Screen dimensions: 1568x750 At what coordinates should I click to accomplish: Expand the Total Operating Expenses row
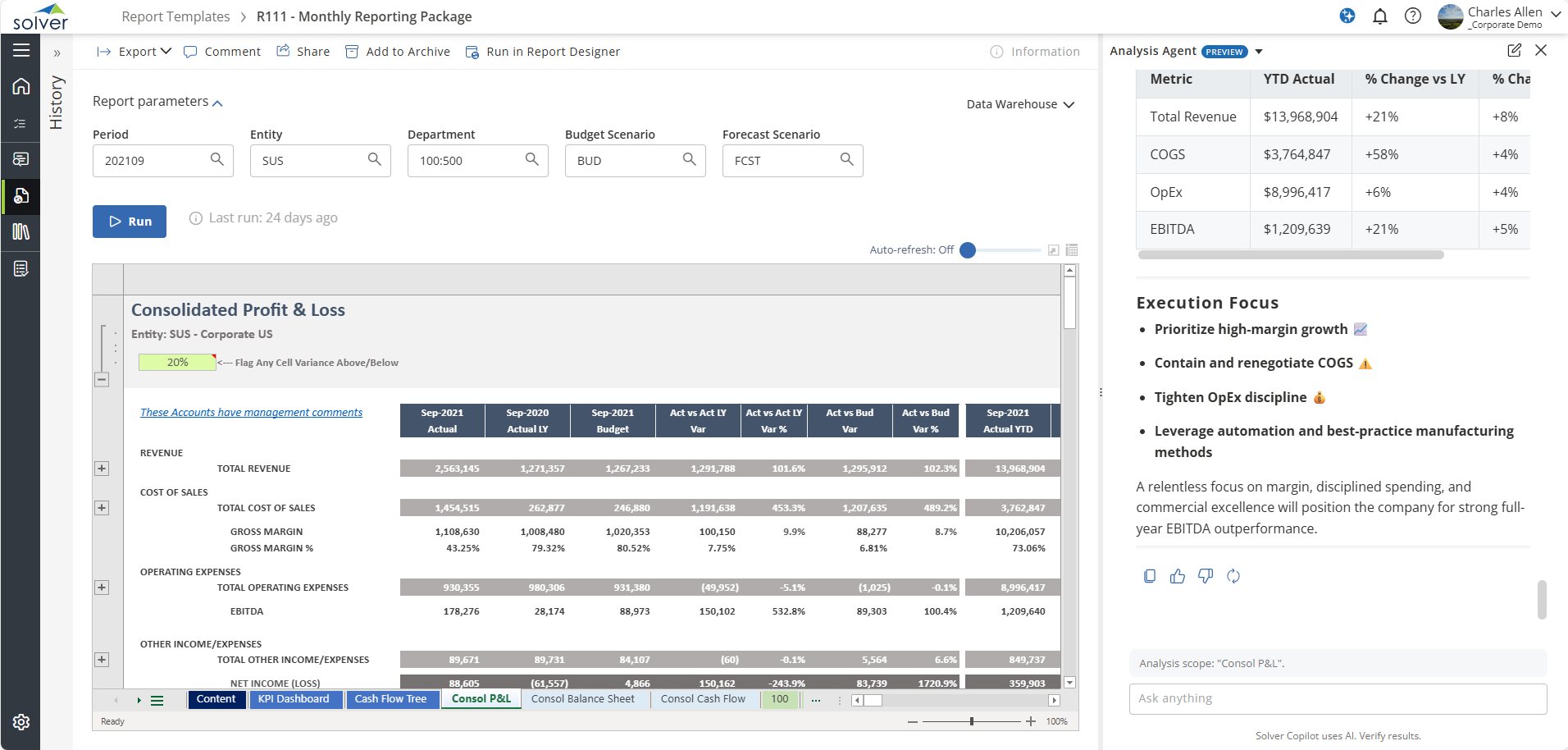click(102, 588)
